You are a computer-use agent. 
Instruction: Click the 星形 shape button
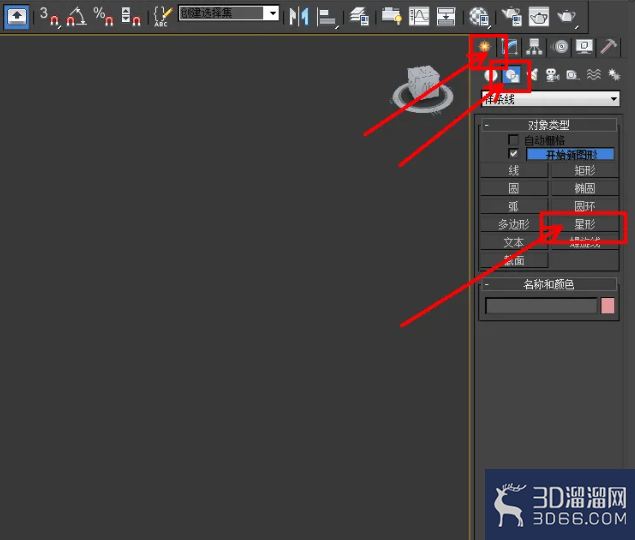[585, 224]
